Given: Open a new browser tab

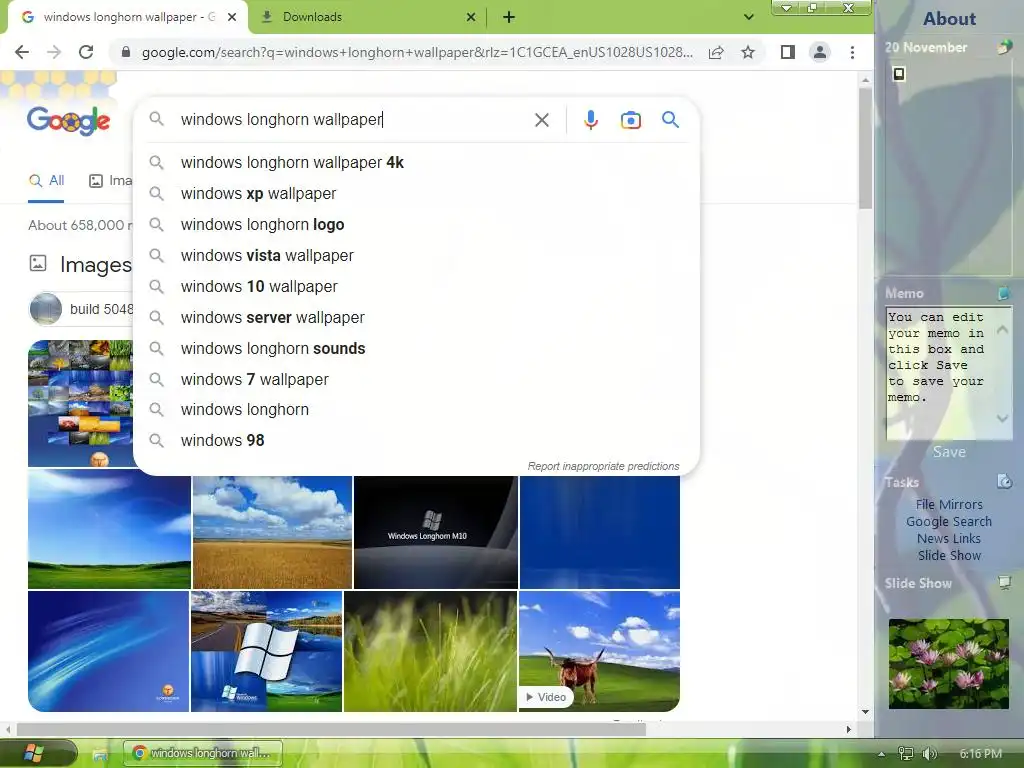Looking at the screenshot, I should point(509,17).
